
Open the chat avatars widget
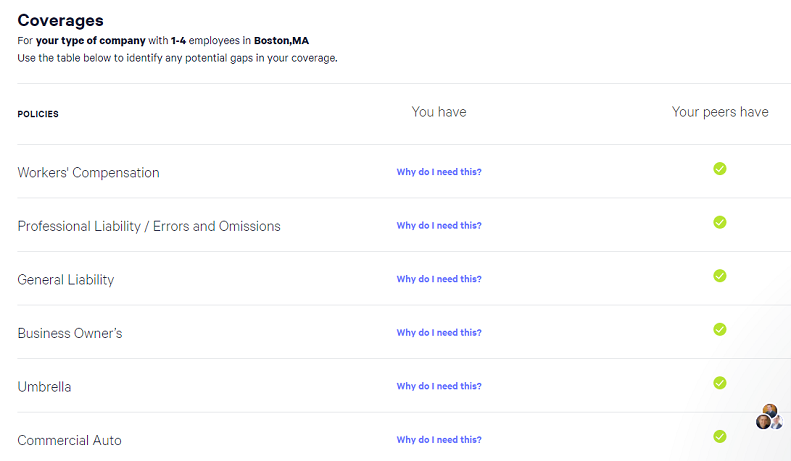pos(768,417)
